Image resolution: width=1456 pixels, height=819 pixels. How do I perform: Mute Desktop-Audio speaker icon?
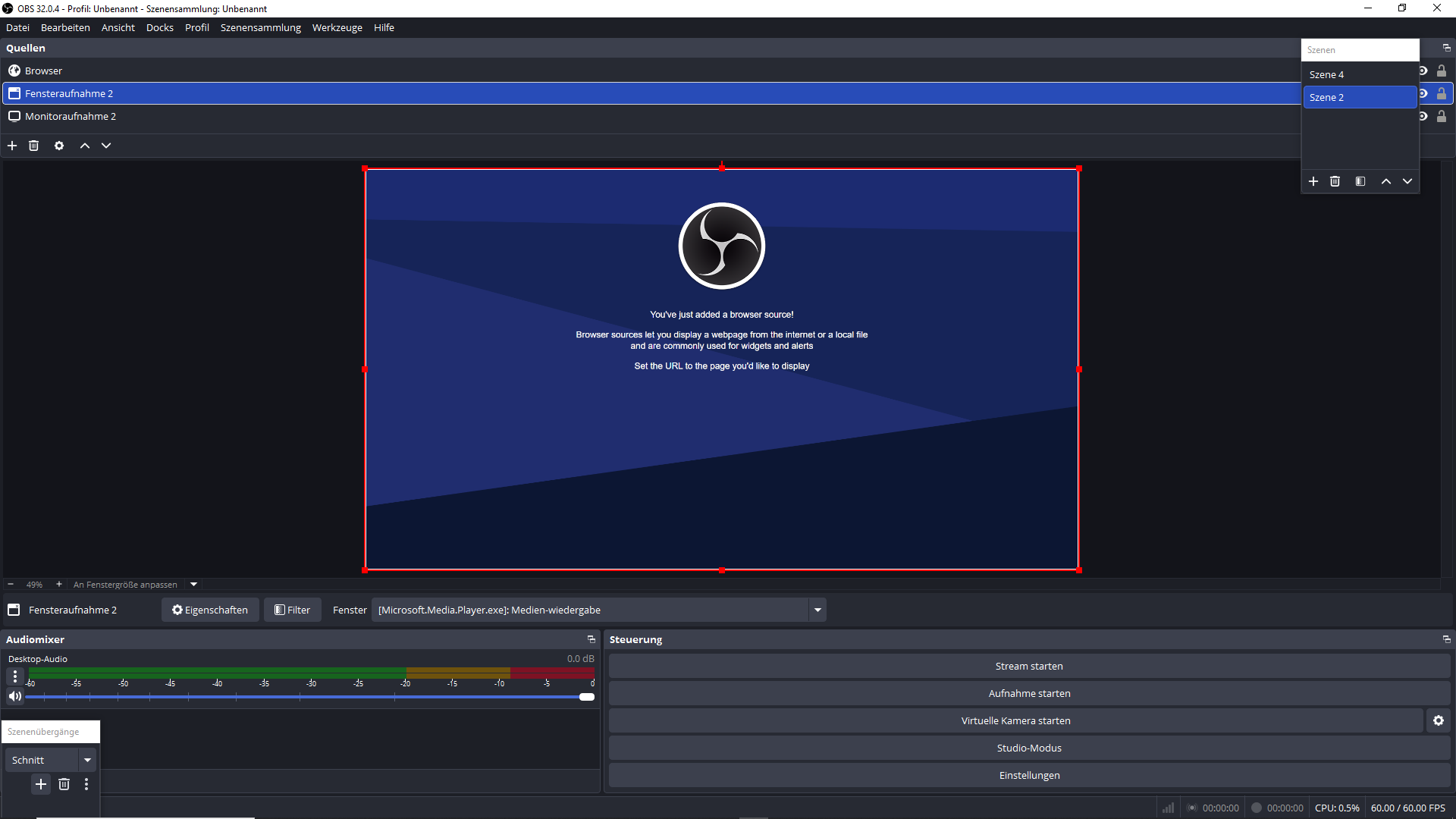14,696
